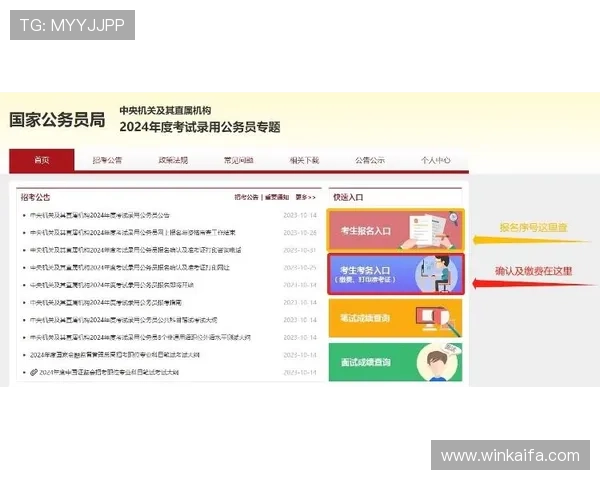Open the 准考证打印网址 announcement dated 2023-10-25
Screen dimensions: 600x480
pyautogui.click(x=130, y=267)
